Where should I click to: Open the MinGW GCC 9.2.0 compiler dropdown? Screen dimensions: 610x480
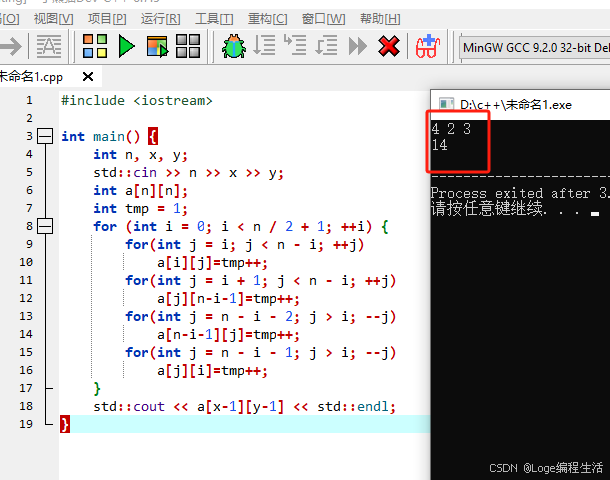[535, 48]
